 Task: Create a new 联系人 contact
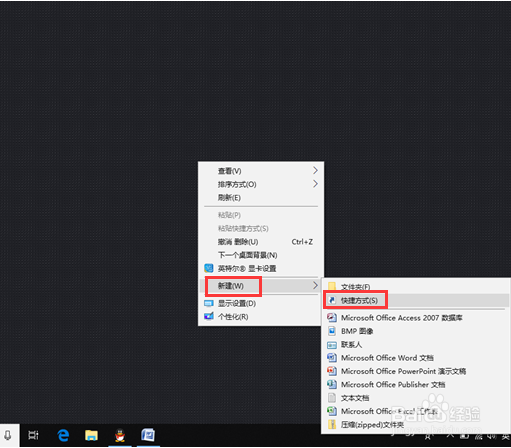coord(415,344)
